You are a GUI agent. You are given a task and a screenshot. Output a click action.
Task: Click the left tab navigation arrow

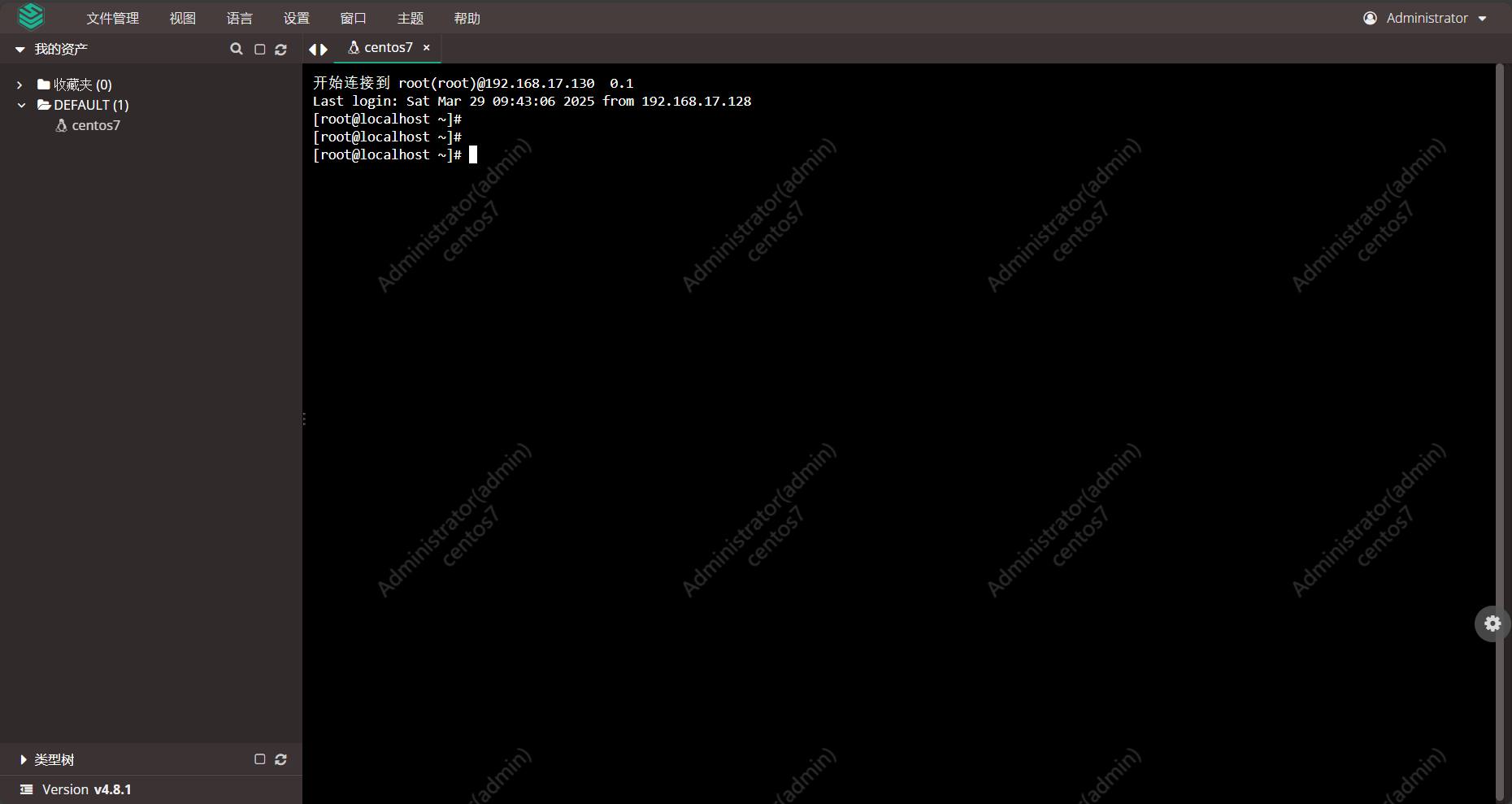313,49
